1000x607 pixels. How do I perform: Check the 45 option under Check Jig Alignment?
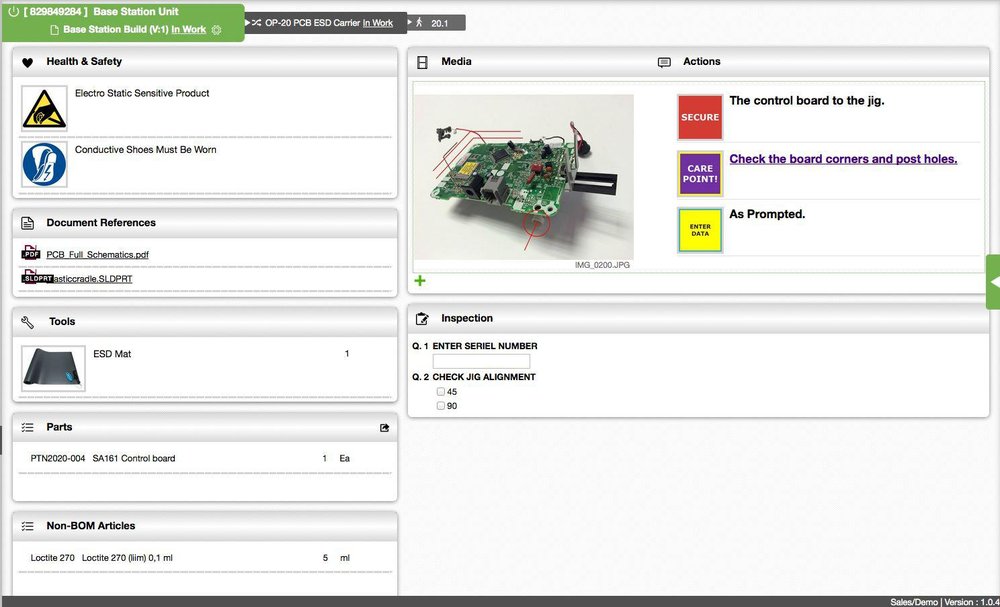coord(441,391)
